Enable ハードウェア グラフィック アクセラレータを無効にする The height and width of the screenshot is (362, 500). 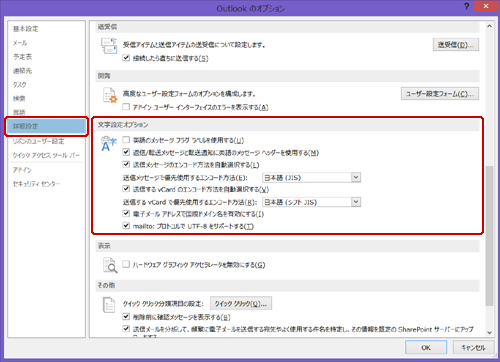coord(126,265)
